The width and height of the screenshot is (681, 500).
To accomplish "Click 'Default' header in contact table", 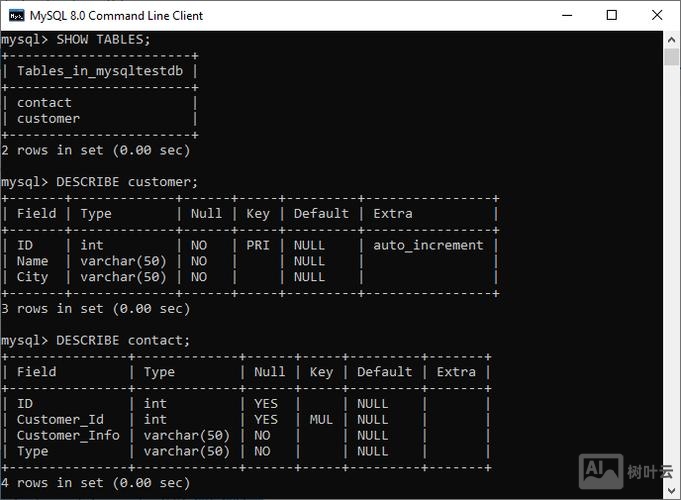I will (384, 372).
